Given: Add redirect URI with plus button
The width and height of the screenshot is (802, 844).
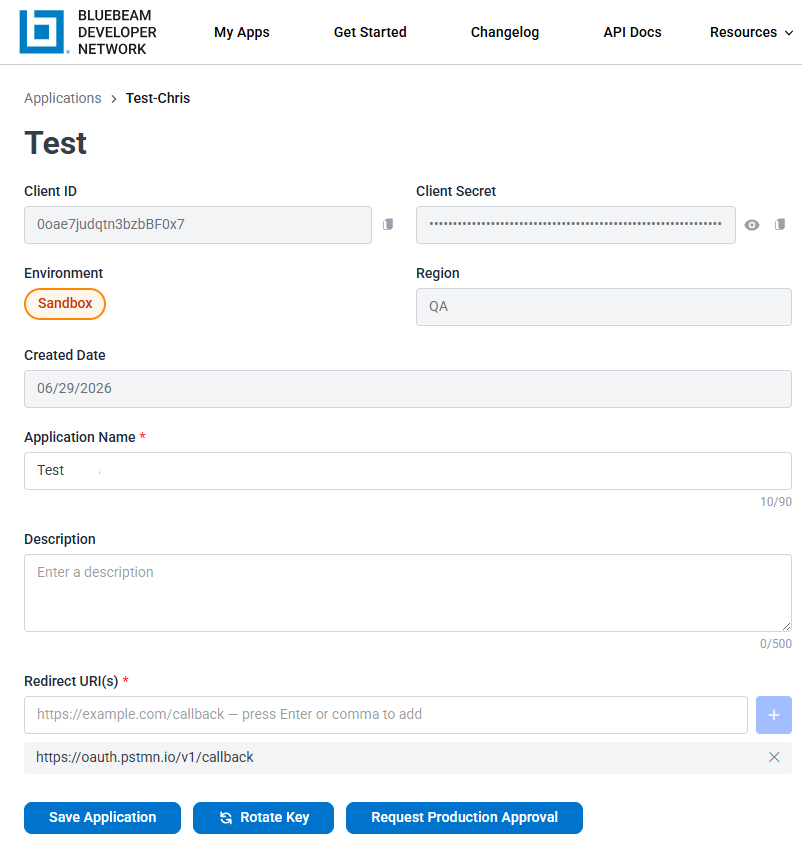Looking at the screenshot, I should pos(773,715).
